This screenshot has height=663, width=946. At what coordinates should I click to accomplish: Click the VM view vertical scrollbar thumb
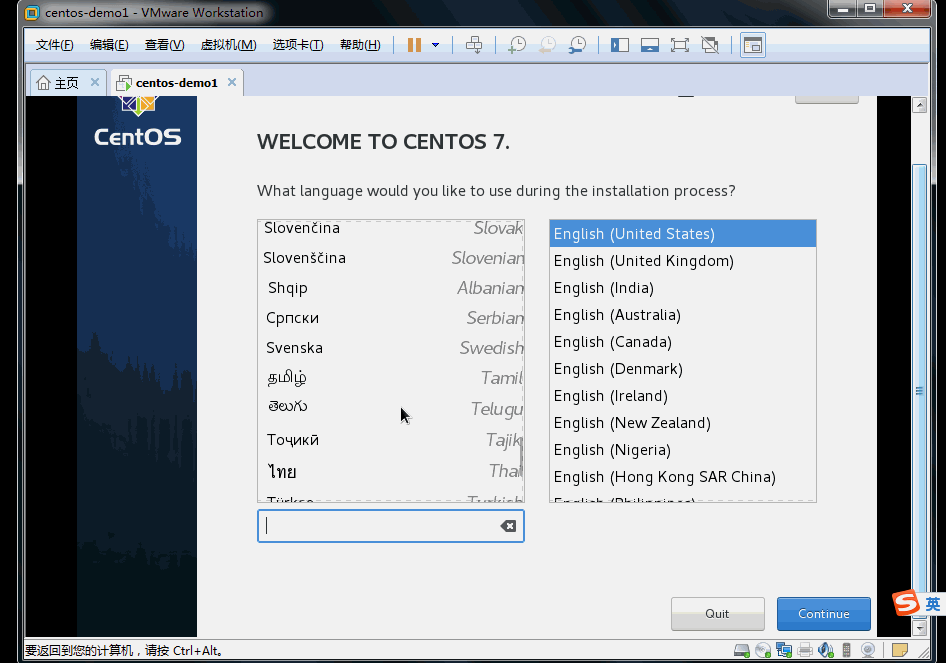point(919,391)
